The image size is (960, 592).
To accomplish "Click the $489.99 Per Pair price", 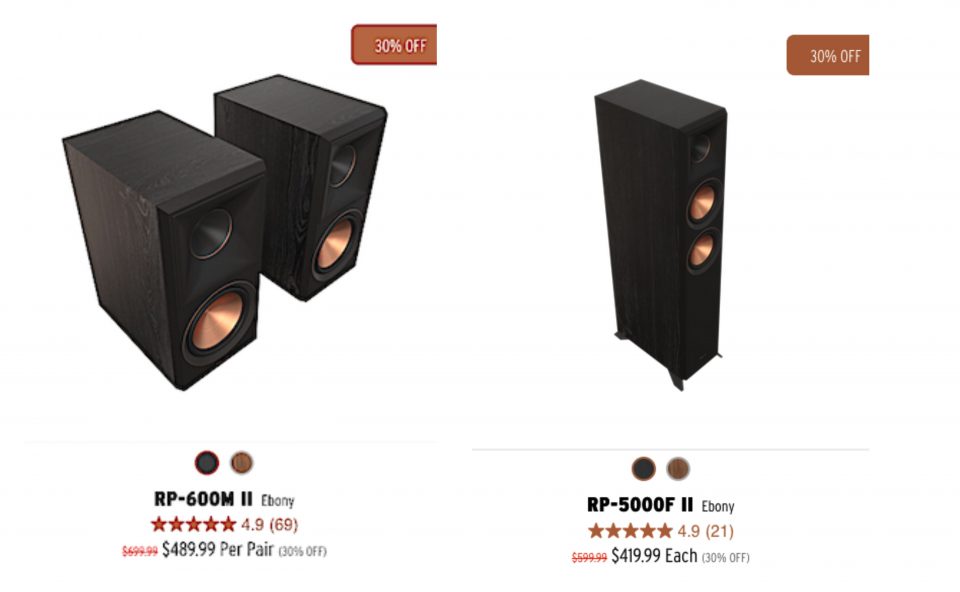I will (x=217, y=550).
